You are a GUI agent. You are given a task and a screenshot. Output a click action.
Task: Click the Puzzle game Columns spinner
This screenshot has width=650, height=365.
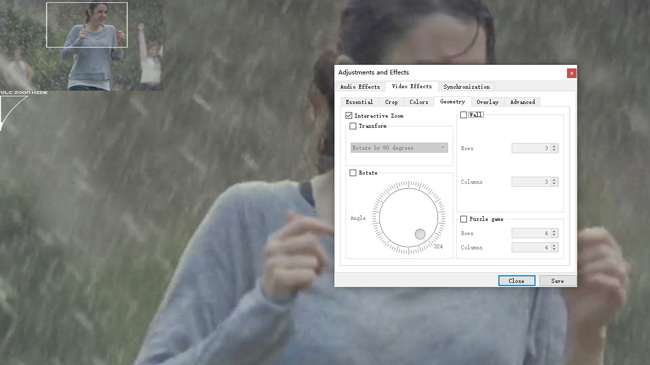pos(535,248)
